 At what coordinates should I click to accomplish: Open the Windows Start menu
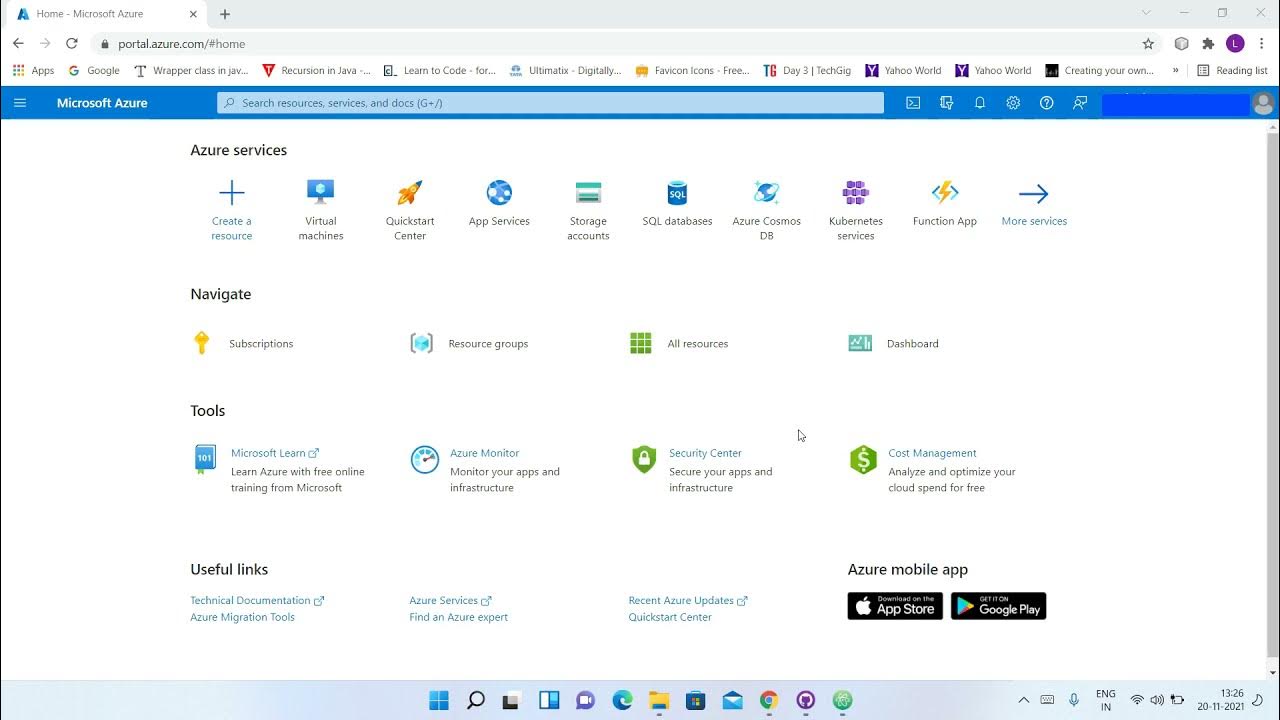[439, 700]
